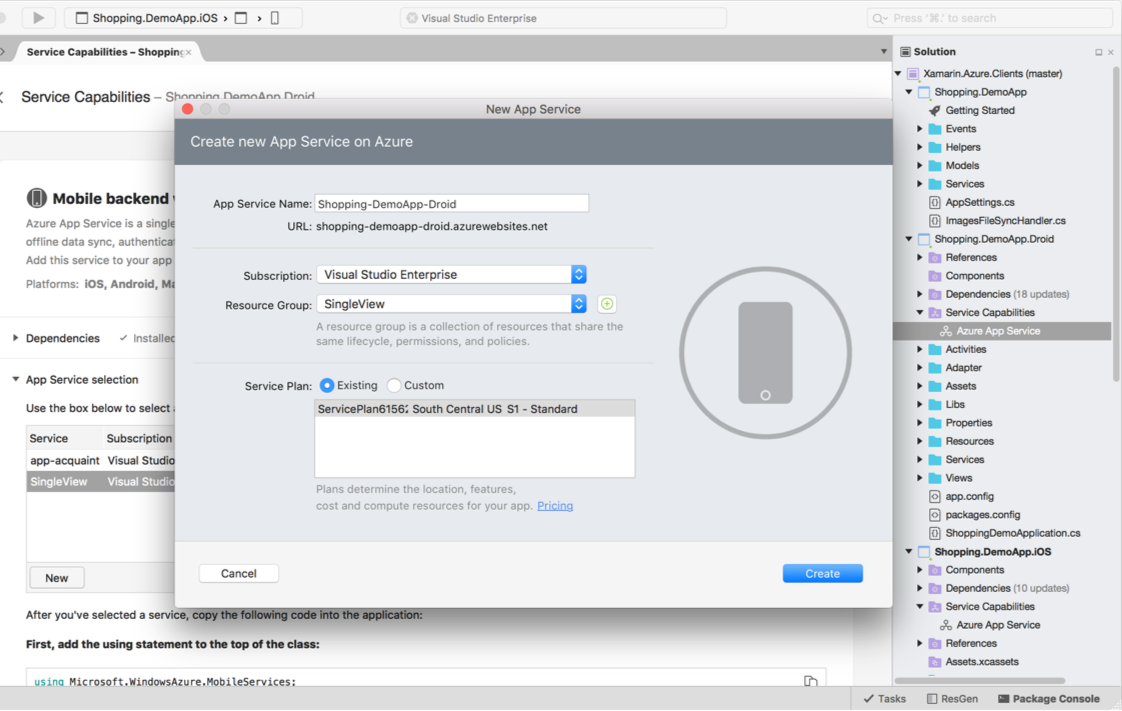Screen dimensions: 1122x711
Task: Open the Resource Group dropdown
Action: coord(452,304)
